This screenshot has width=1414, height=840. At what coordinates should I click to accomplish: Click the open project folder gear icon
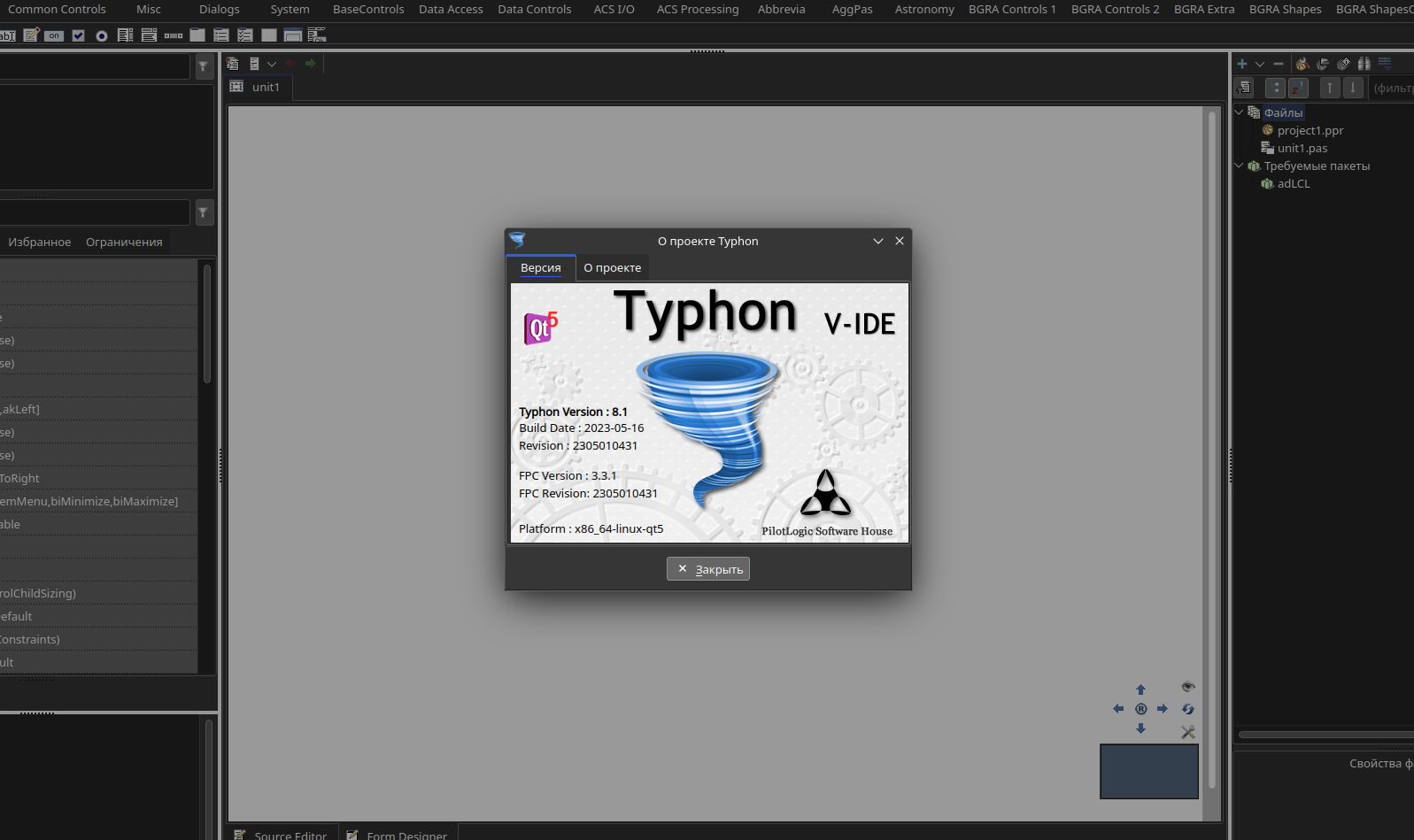click(x=1323, y=64)
